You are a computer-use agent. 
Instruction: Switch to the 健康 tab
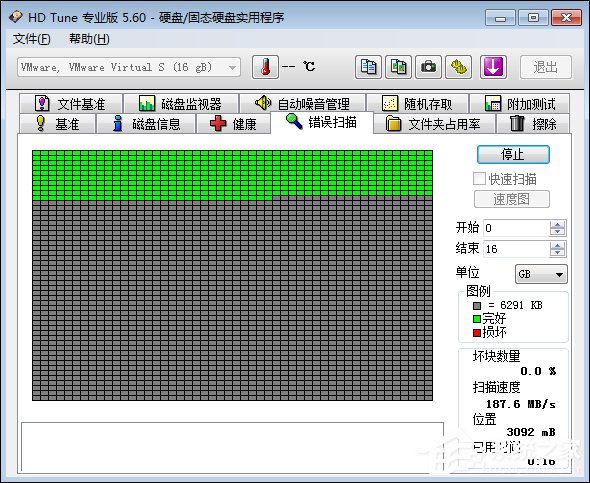point(234,124)
